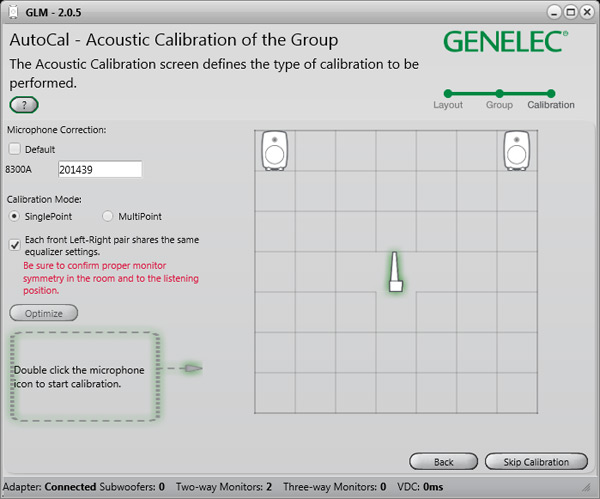Image resolution: width=600 pixels, height=499 pixels.
Task: Click the microphone icon in the grid
Action: tap(395, 272)
